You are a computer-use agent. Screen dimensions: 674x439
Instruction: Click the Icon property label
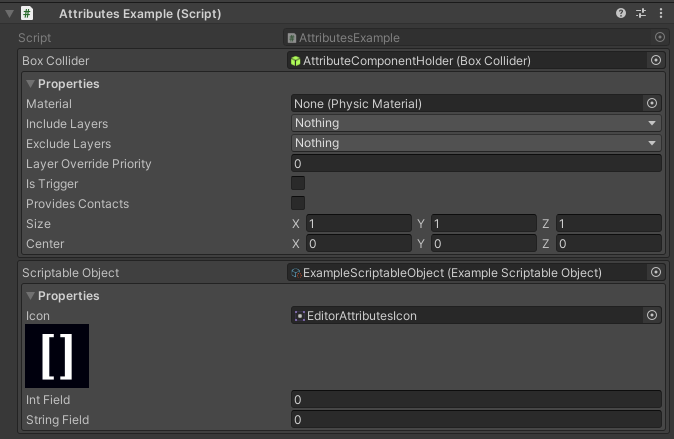tap(38, 316)
